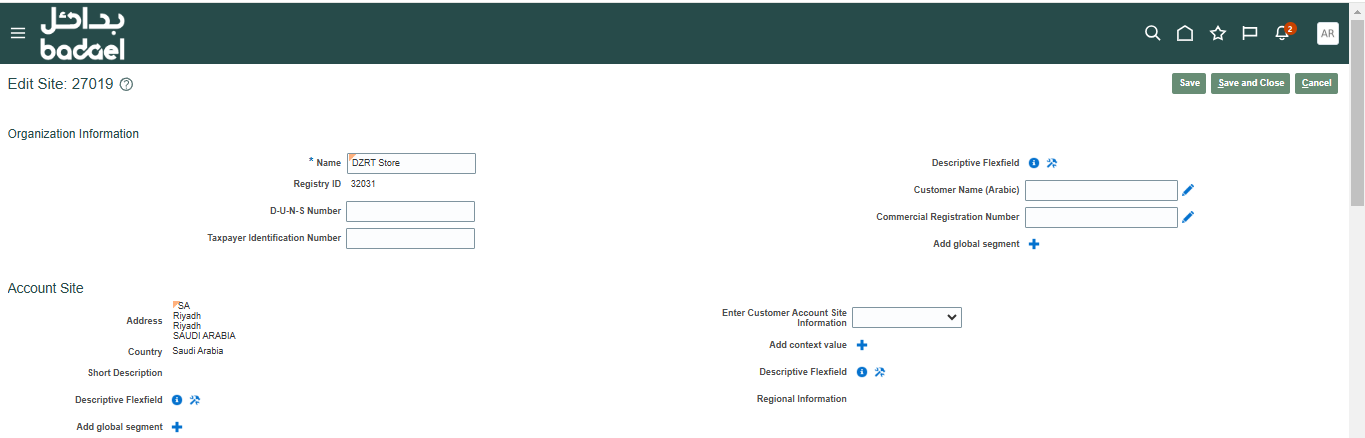The image size is (1365, 438).
Task: Click tools icon beside right Account Site Descriptive Flexfield
Action: click(880, 372)
